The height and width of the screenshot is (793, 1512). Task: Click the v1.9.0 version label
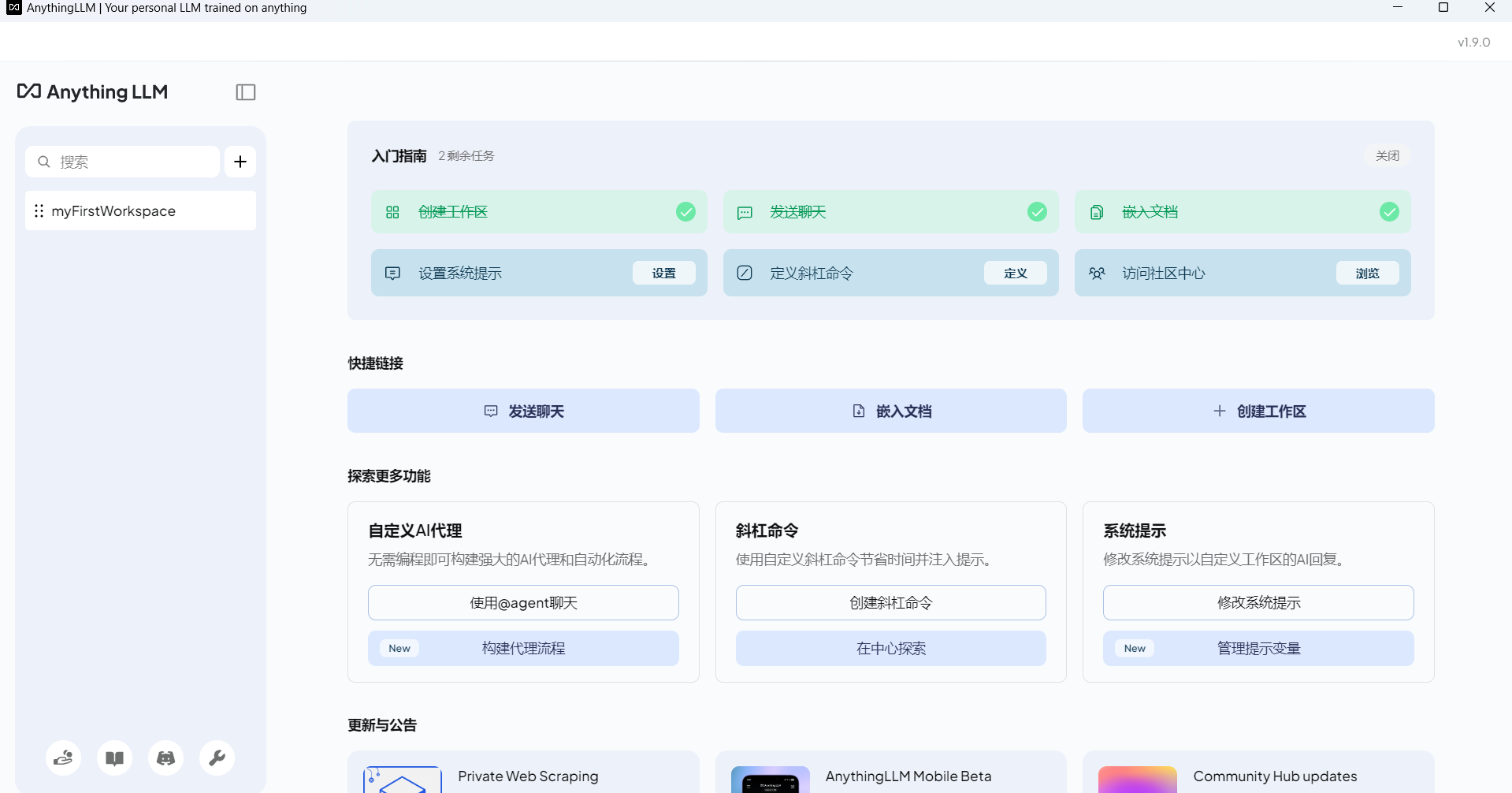coord(1473,43)
